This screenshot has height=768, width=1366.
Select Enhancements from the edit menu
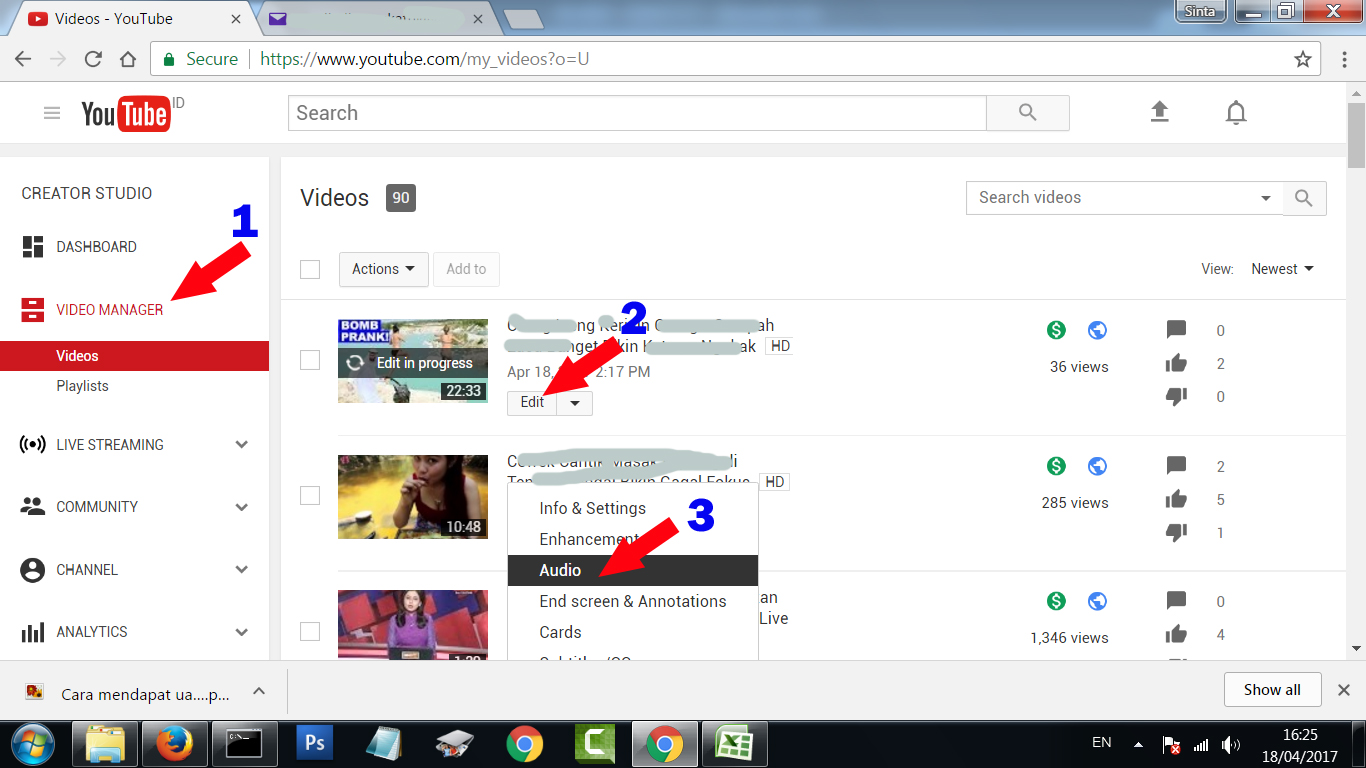[632, 539]
